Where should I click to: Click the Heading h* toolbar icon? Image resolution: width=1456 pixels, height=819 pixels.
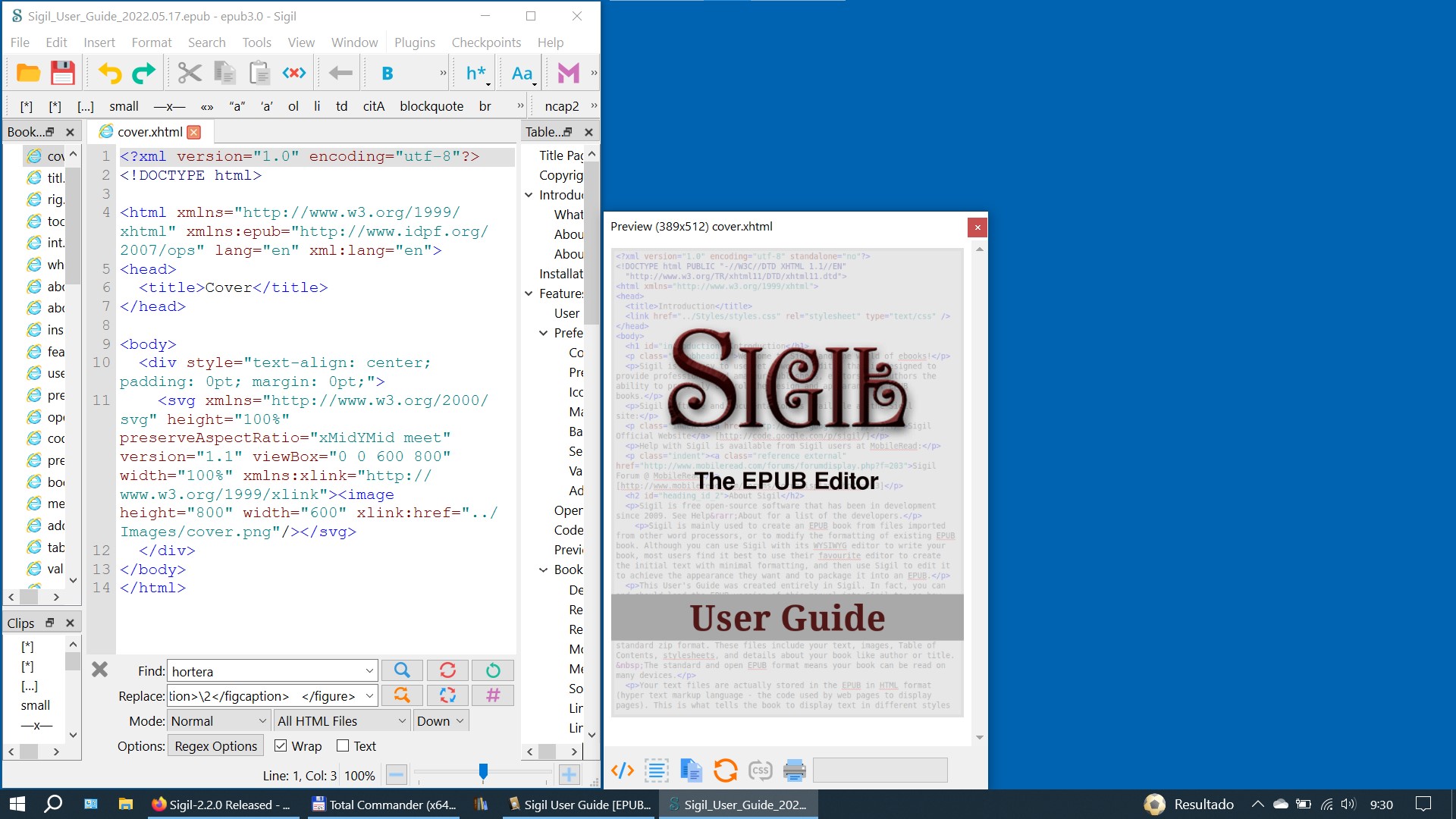click(475, 73)
